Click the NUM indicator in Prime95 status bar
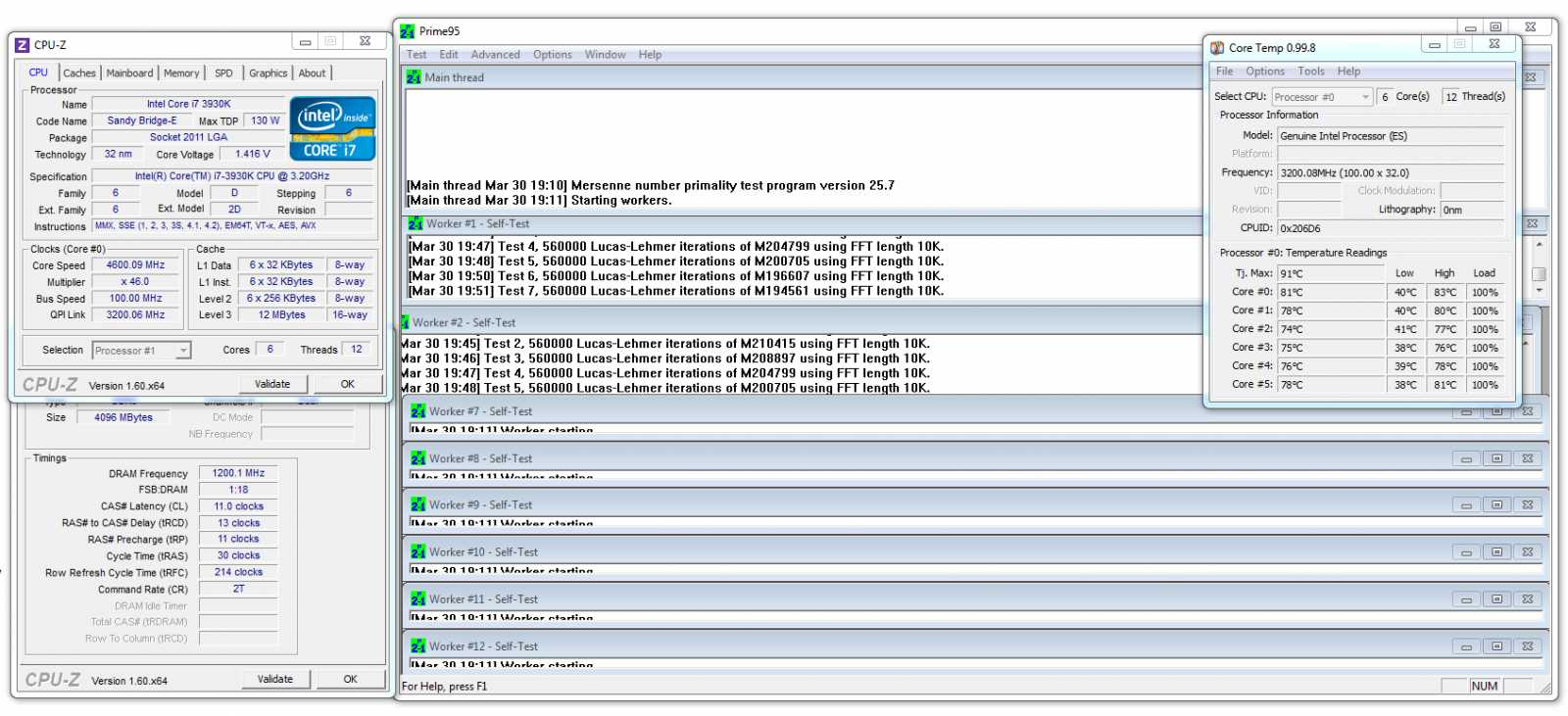Viewport: 1568px width, 716px height. point(1485,687)
